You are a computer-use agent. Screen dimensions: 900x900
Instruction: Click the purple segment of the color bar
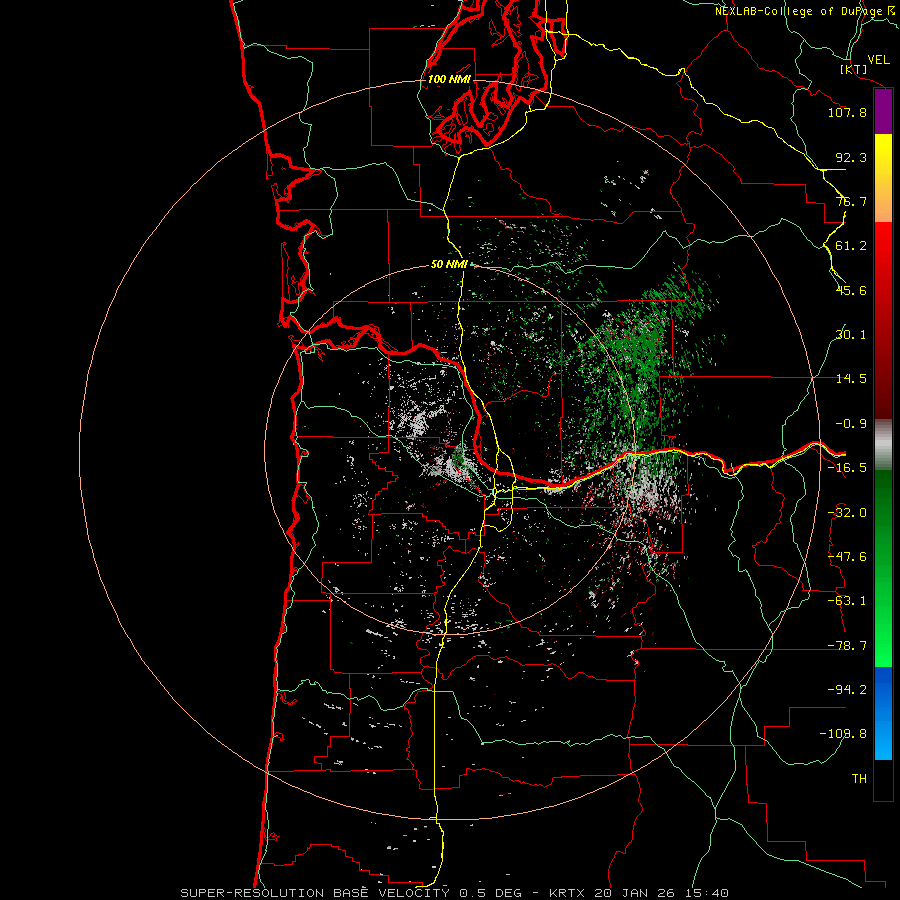[883, 112]
